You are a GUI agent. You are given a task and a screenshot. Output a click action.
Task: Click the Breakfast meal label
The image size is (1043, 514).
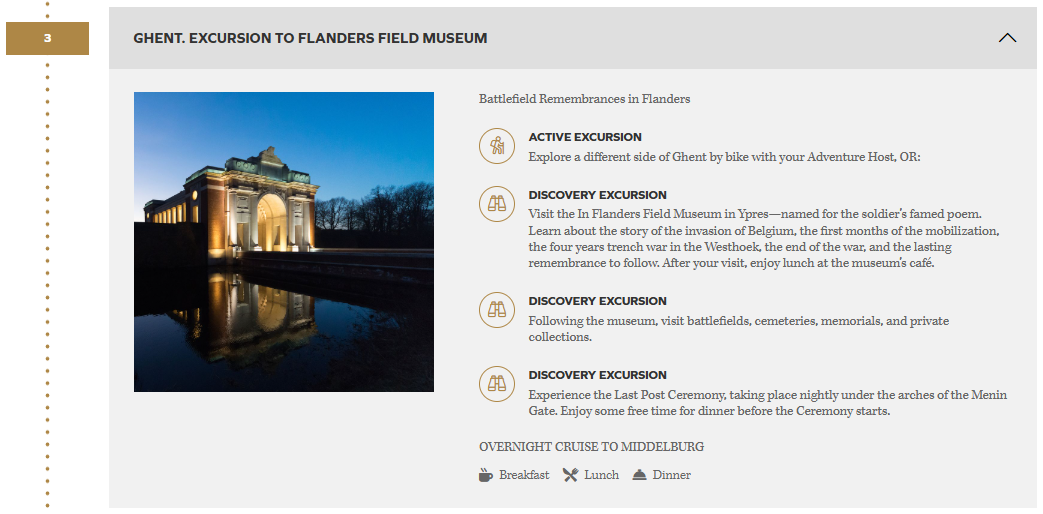tap(524, 475)
